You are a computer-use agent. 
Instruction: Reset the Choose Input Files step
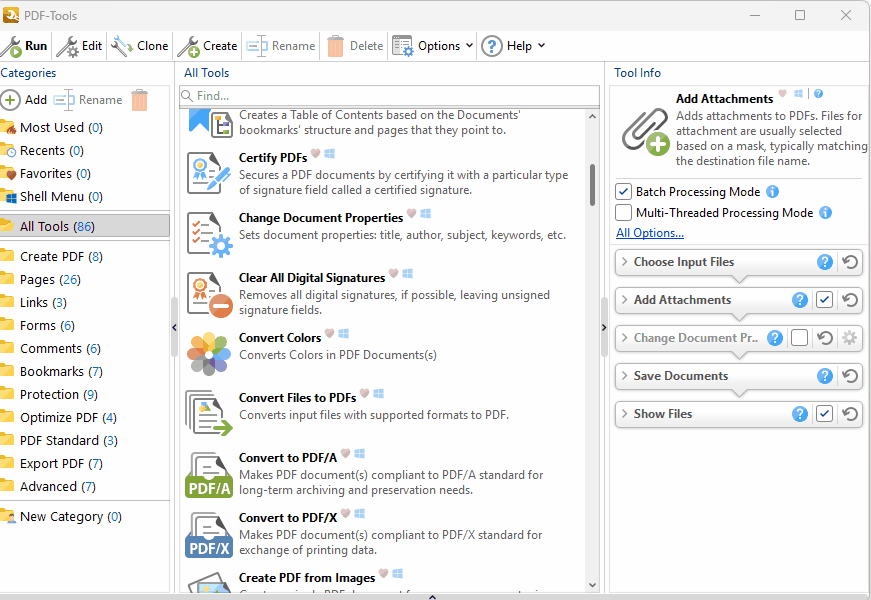click(x=849, y=262)
